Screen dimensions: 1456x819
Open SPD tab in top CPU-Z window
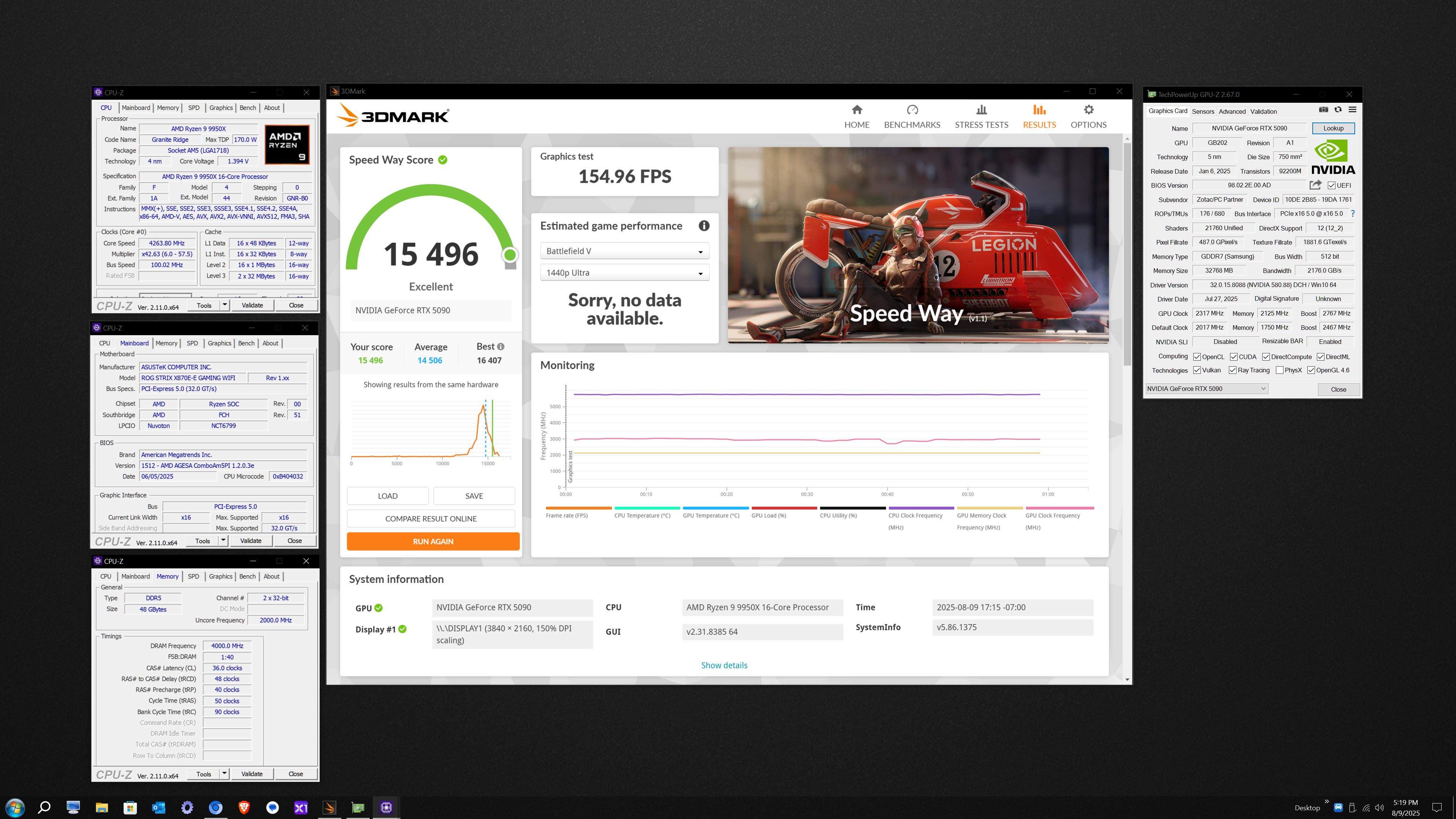pyautogui.click(x=194, y=107)
